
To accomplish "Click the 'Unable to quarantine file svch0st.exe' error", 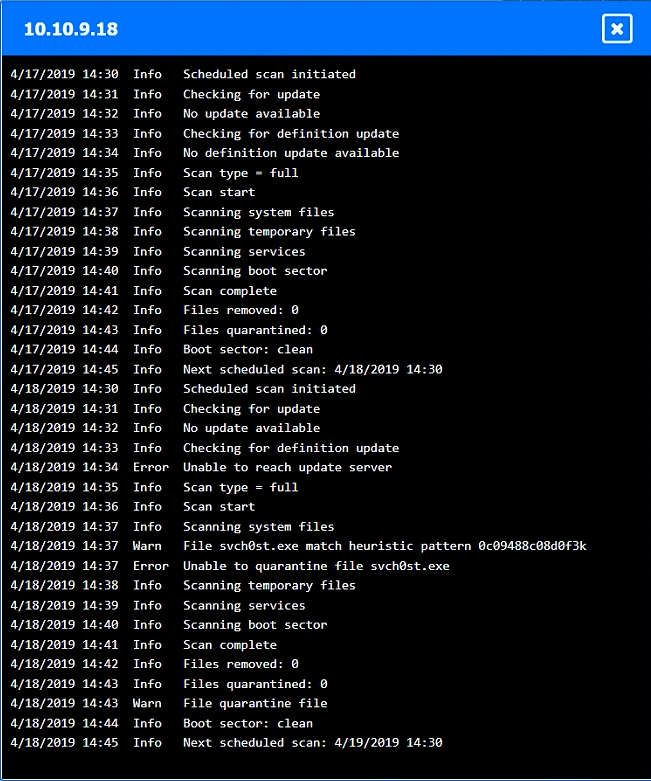I will tap(316, 566).
